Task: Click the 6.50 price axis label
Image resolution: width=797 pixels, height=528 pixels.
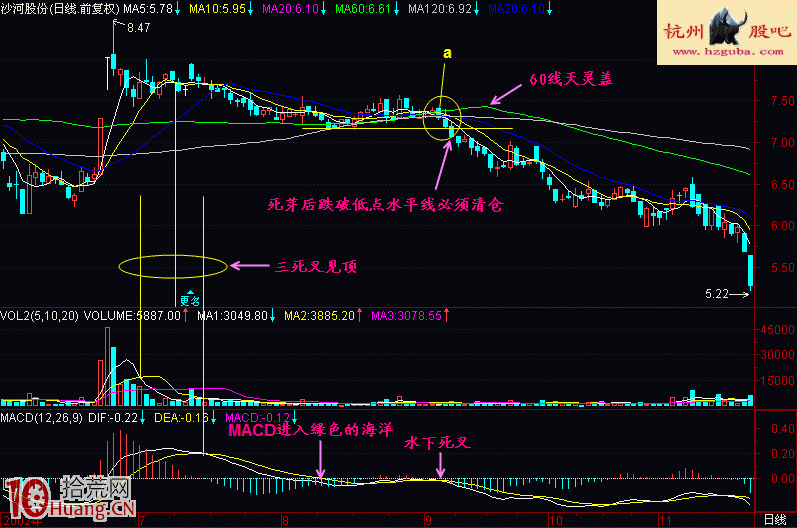Action: click(x=782, y=184)
